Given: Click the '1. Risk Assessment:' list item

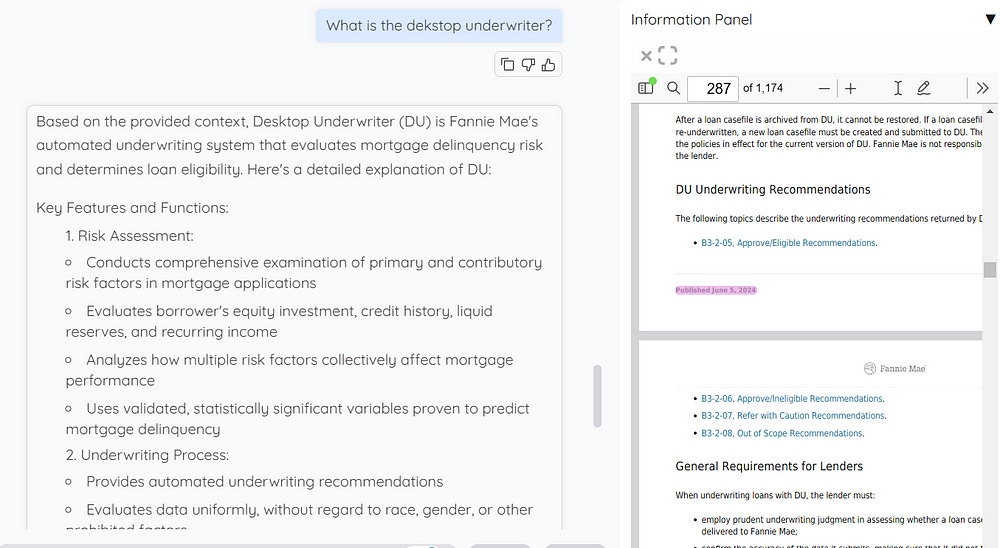Looking at the screenshot, I should coord(129,236).
